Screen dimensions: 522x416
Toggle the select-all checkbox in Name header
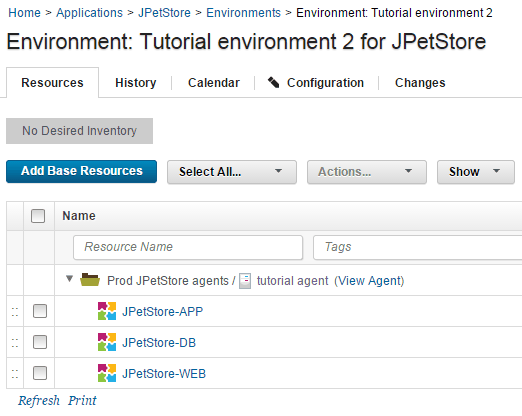[x=38, y=216]
